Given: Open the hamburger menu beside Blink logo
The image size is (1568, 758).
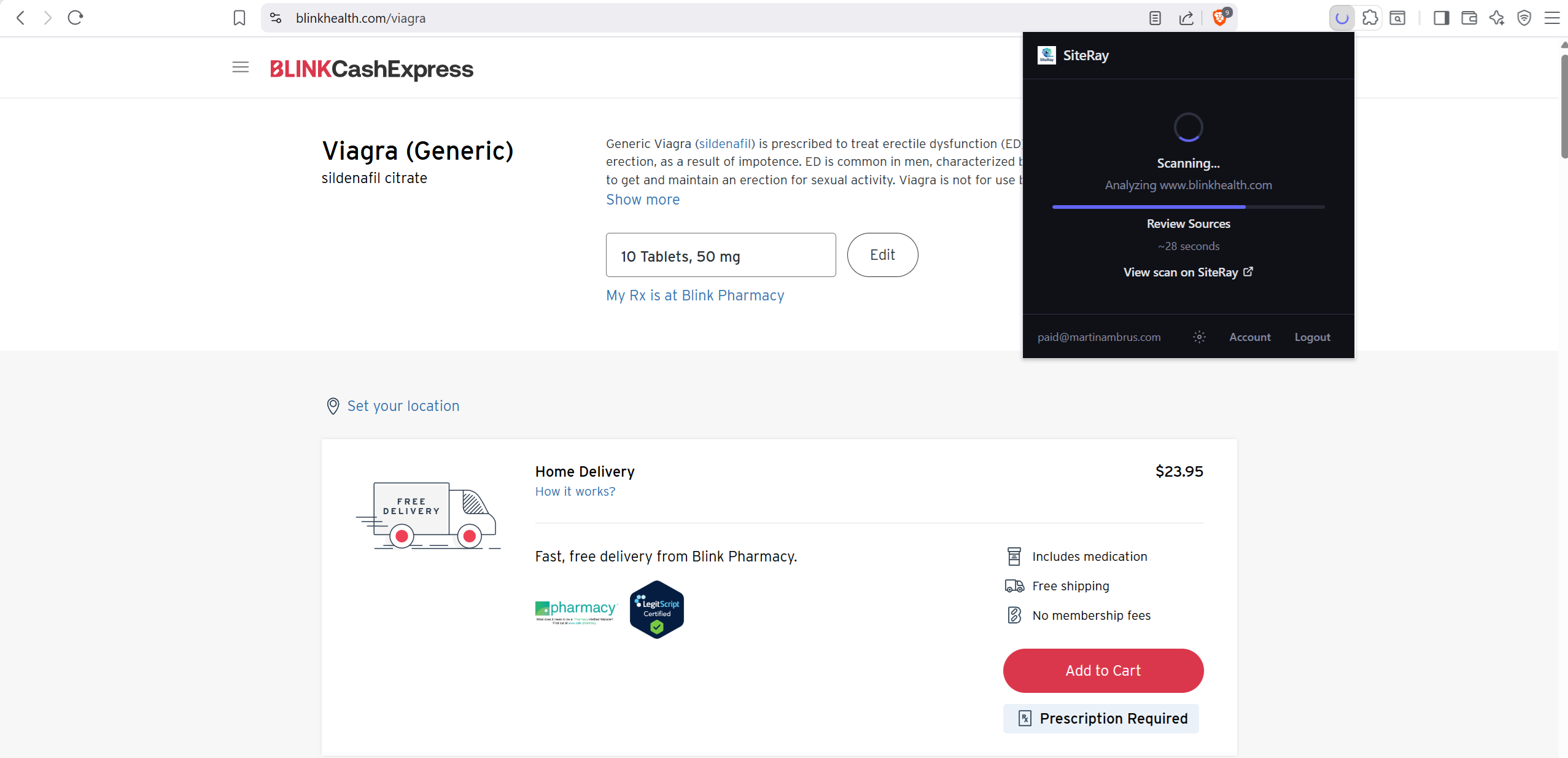Looking at the screenshot, I should point(241,68).
